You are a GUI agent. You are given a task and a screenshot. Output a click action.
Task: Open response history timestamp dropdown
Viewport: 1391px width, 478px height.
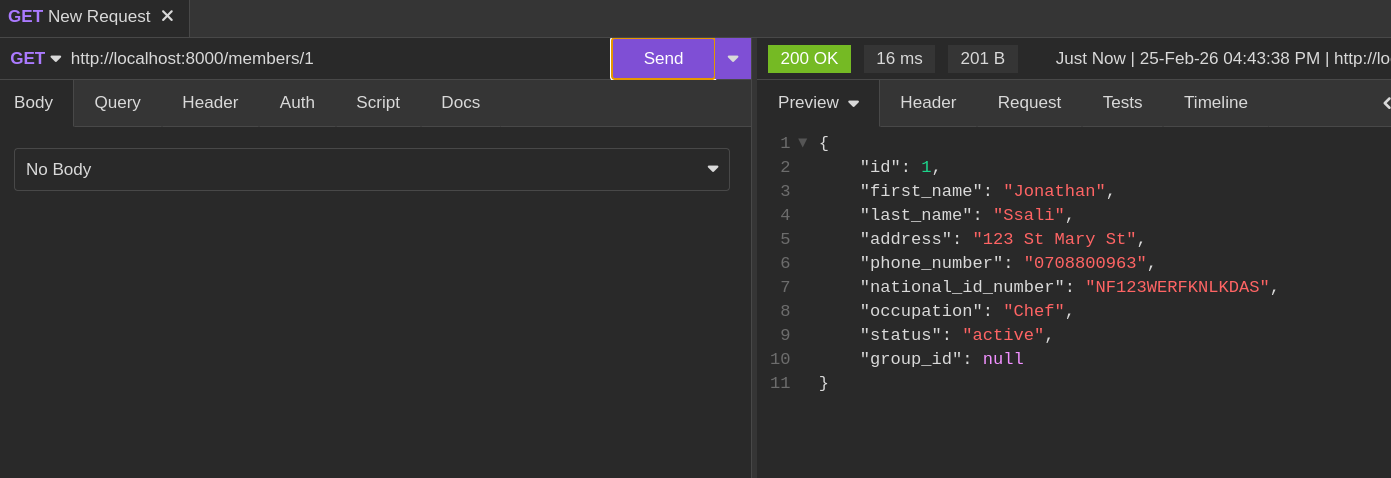coord(1222,59)
